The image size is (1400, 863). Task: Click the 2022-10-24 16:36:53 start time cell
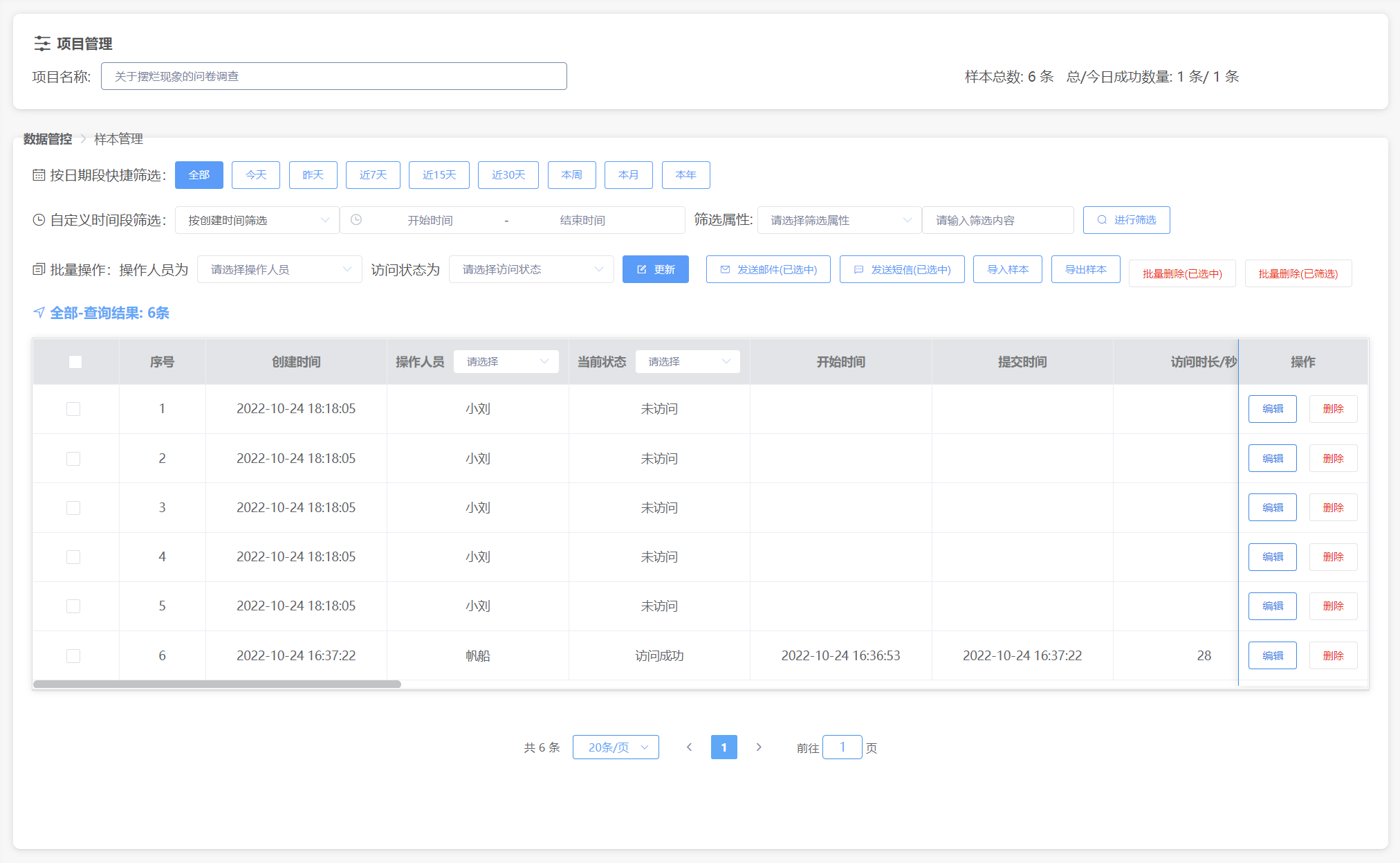tap(841, 656)
